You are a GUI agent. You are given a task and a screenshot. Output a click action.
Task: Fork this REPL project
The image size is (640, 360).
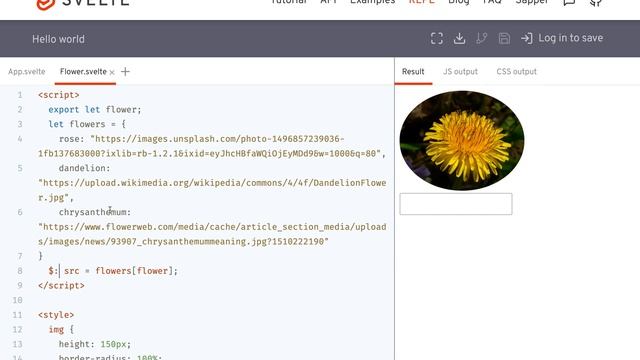482,38
